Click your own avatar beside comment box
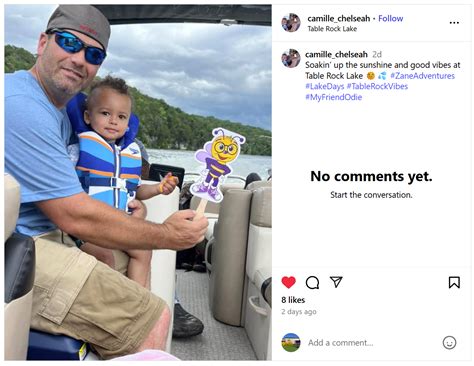 tap(291, 342)
